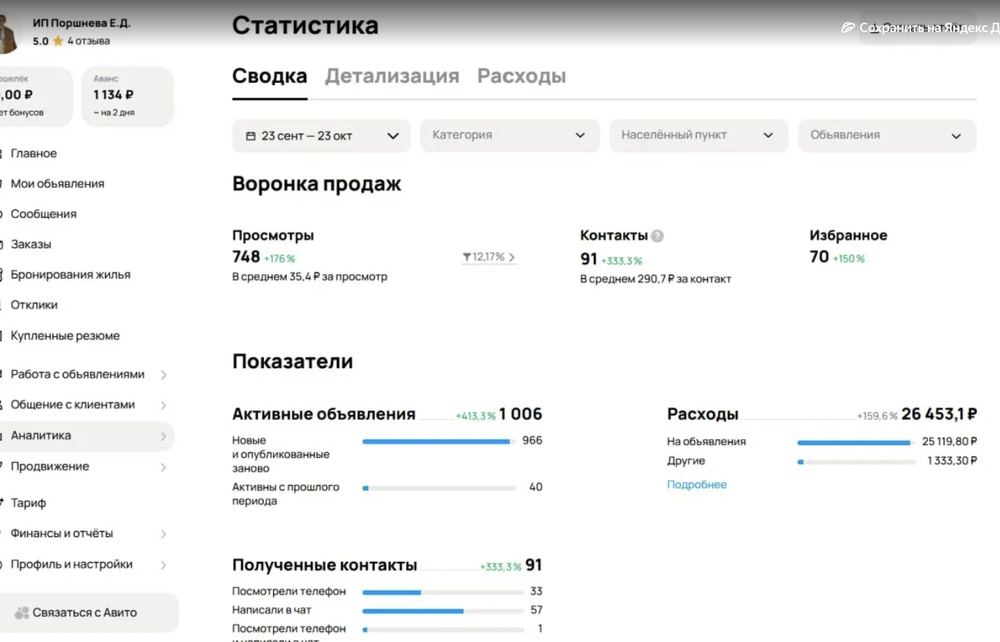Click the Просмотры value 748
This screenshot has height=642, width=1000.
click(x=246, y=257)
